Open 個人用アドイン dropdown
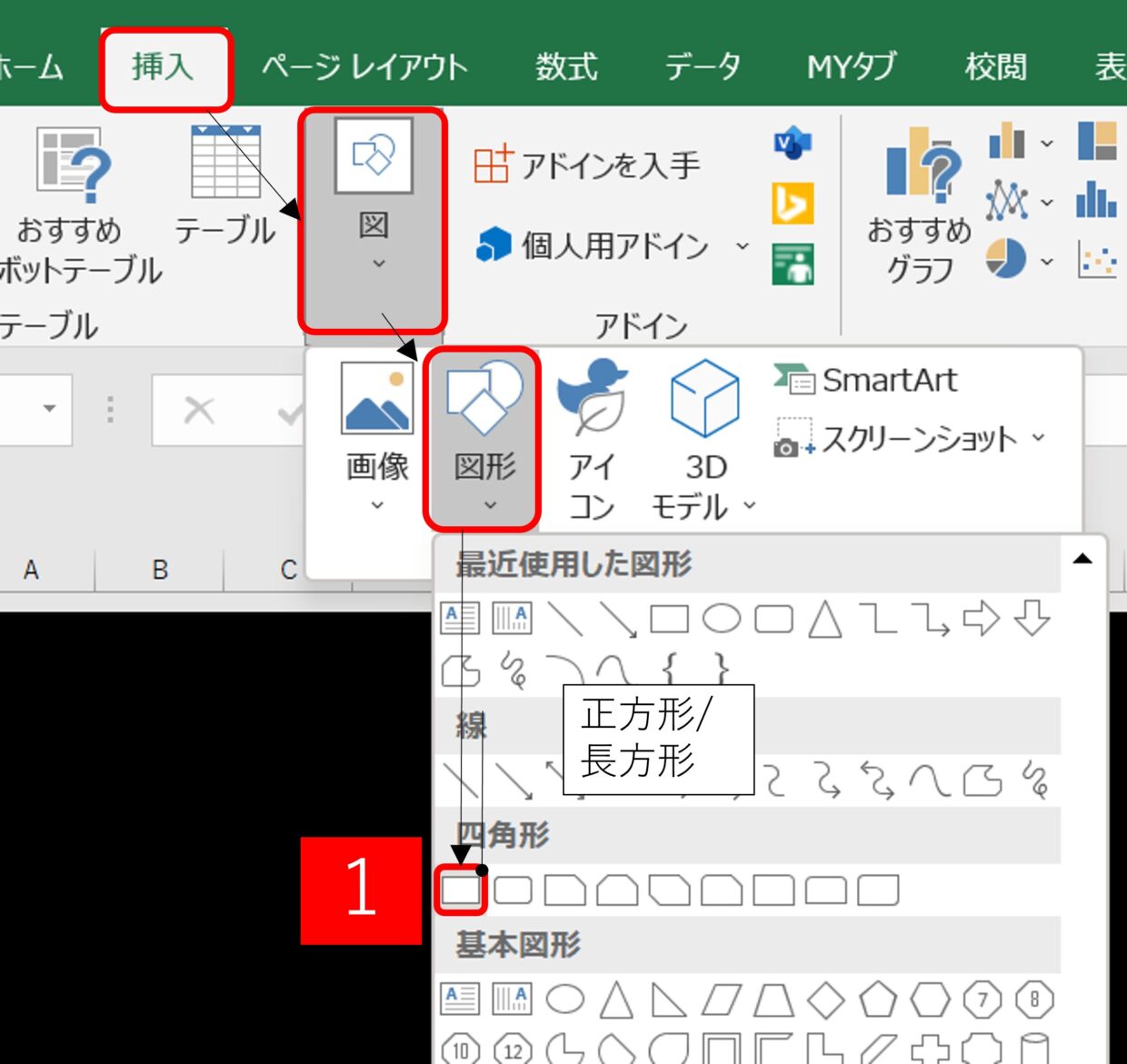1127x1064 pixels. coord(613,245)
